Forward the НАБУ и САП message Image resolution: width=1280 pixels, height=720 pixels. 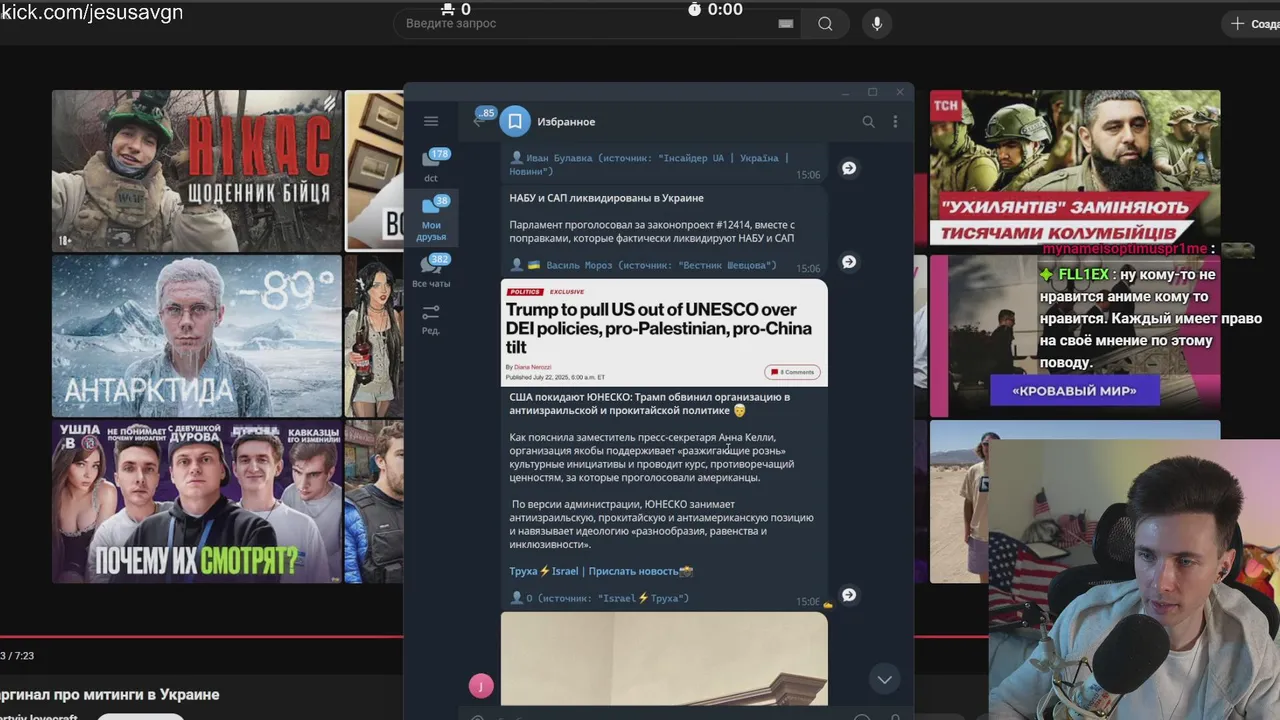[849, 262]
